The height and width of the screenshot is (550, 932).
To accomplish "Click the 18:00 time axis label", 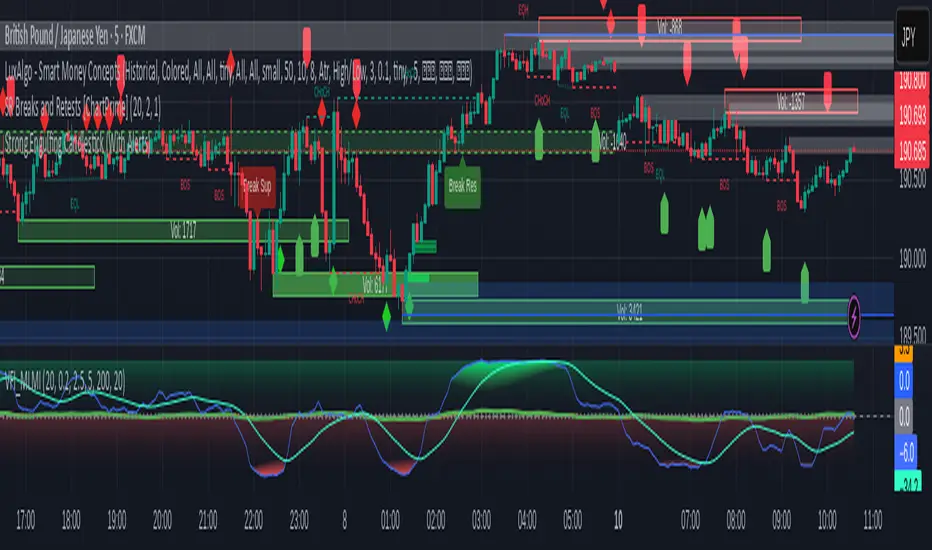I will click(x=71, y=520).
